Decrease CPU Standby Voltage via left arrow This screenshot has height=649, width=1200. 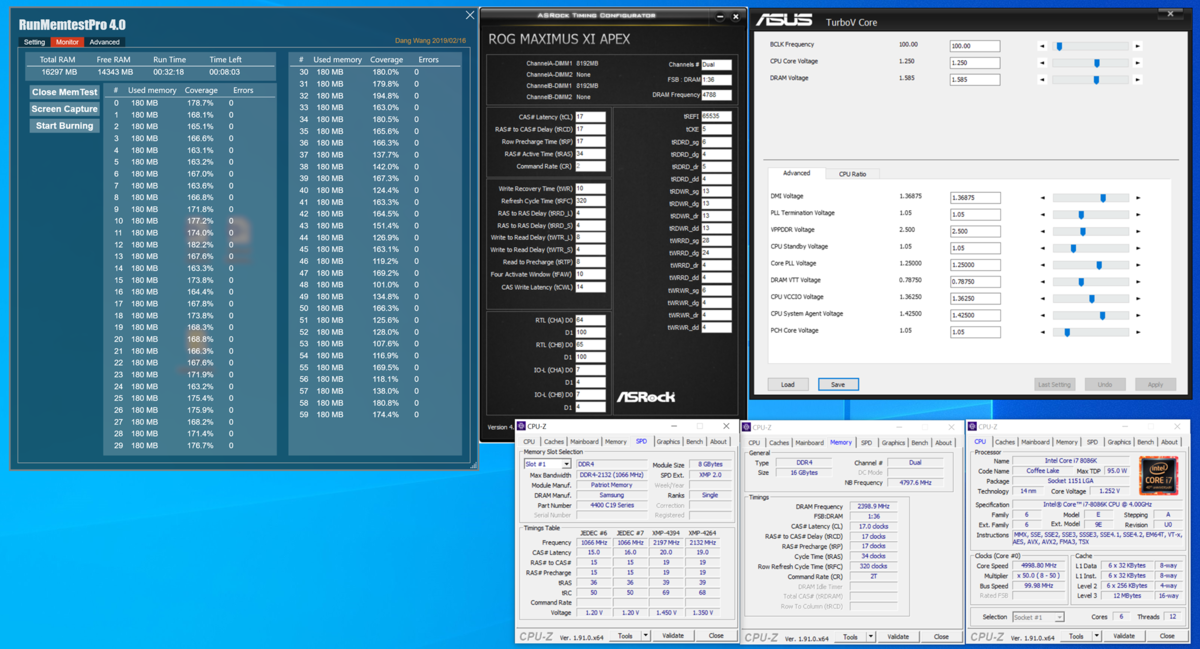tap(1043, 248)
